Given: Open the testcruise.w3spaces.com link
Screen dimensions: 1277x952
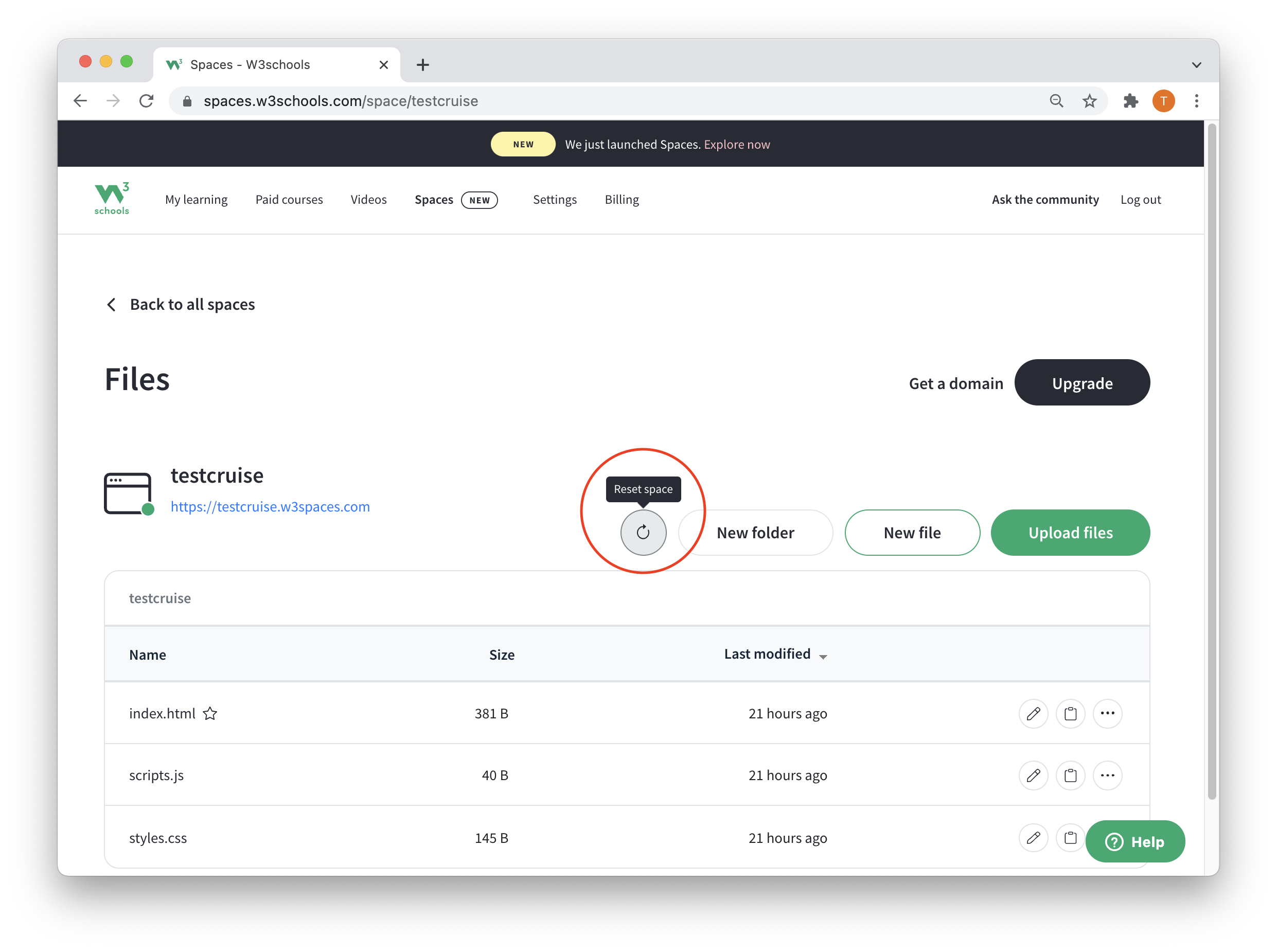Looking at the screenshot, I should point(270,506).
